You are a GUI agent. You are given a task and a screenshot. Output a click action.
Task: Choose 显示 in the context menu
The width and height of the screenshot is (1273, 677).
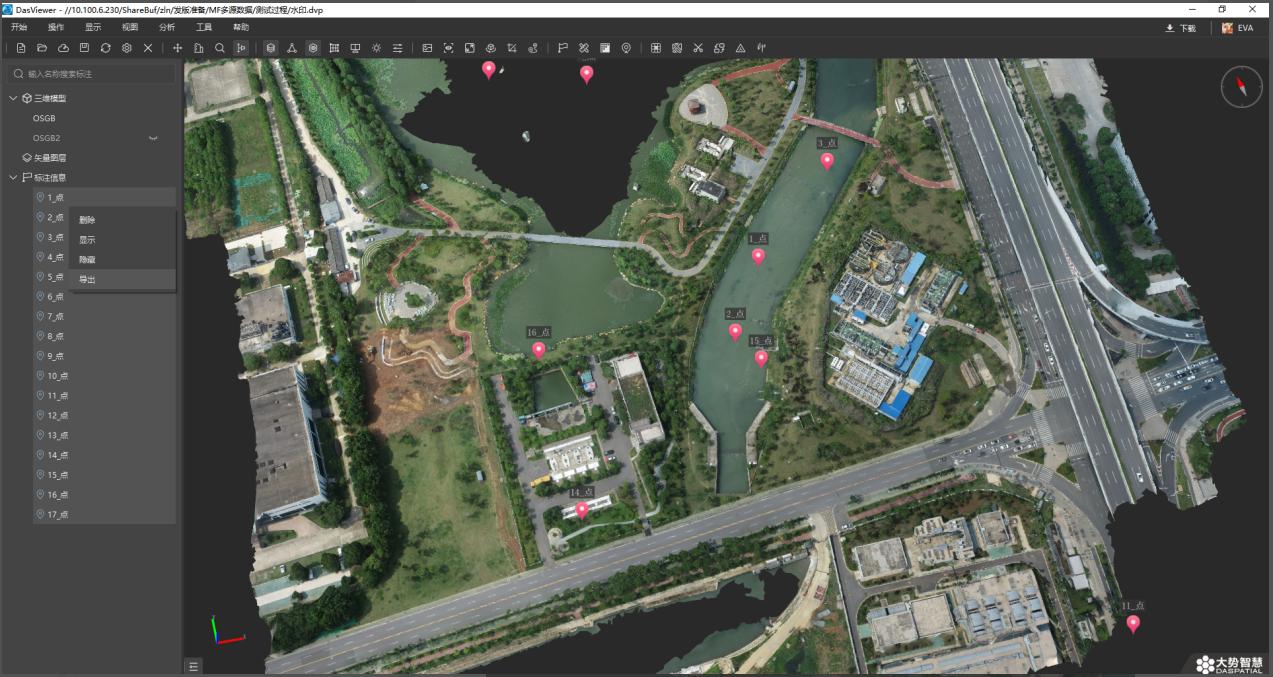point(122,240)
